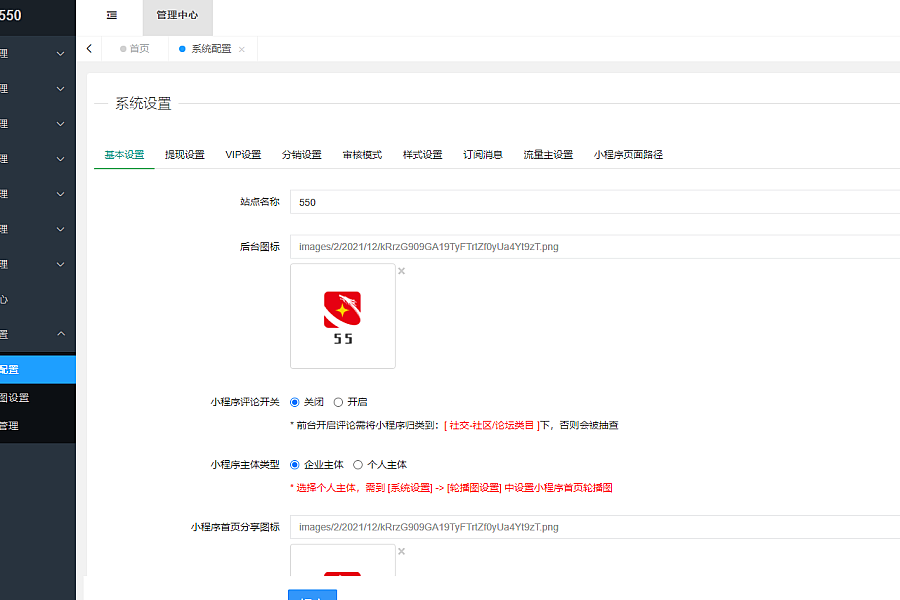900x600 pixels.
Task: Focus the 站点名称 input field
Action: coord(595,202)
